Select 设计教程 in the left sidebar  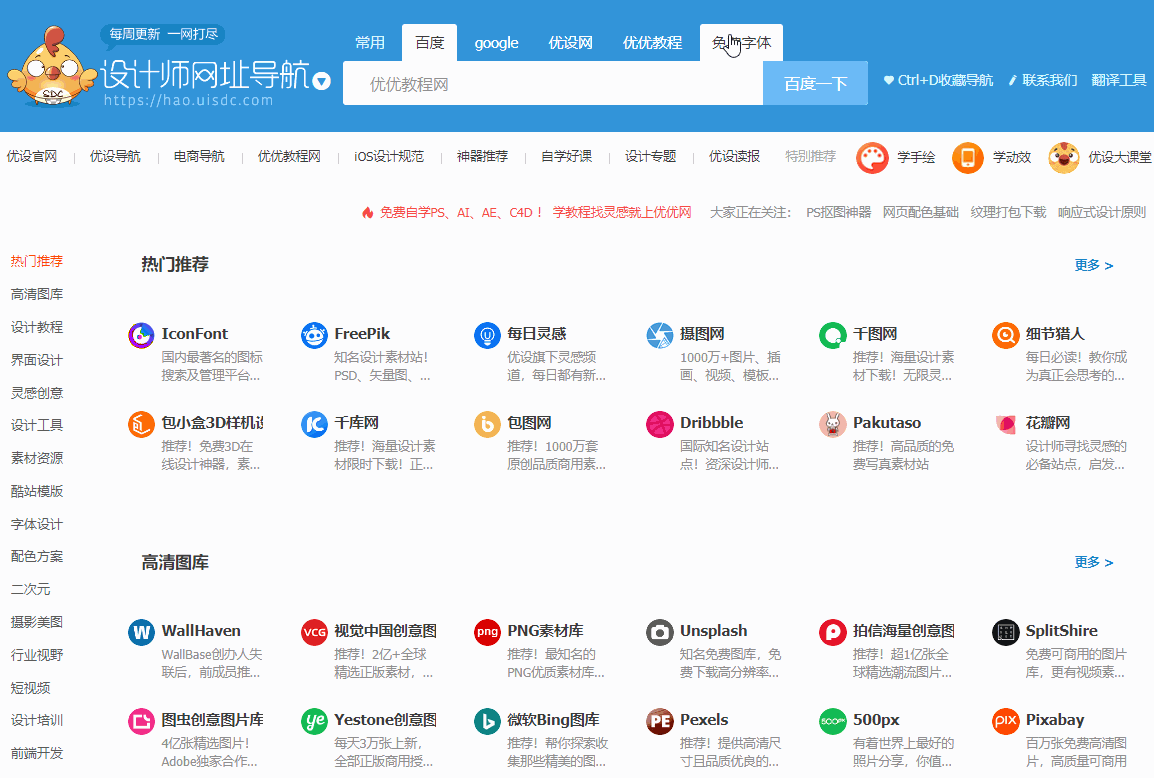37,327
